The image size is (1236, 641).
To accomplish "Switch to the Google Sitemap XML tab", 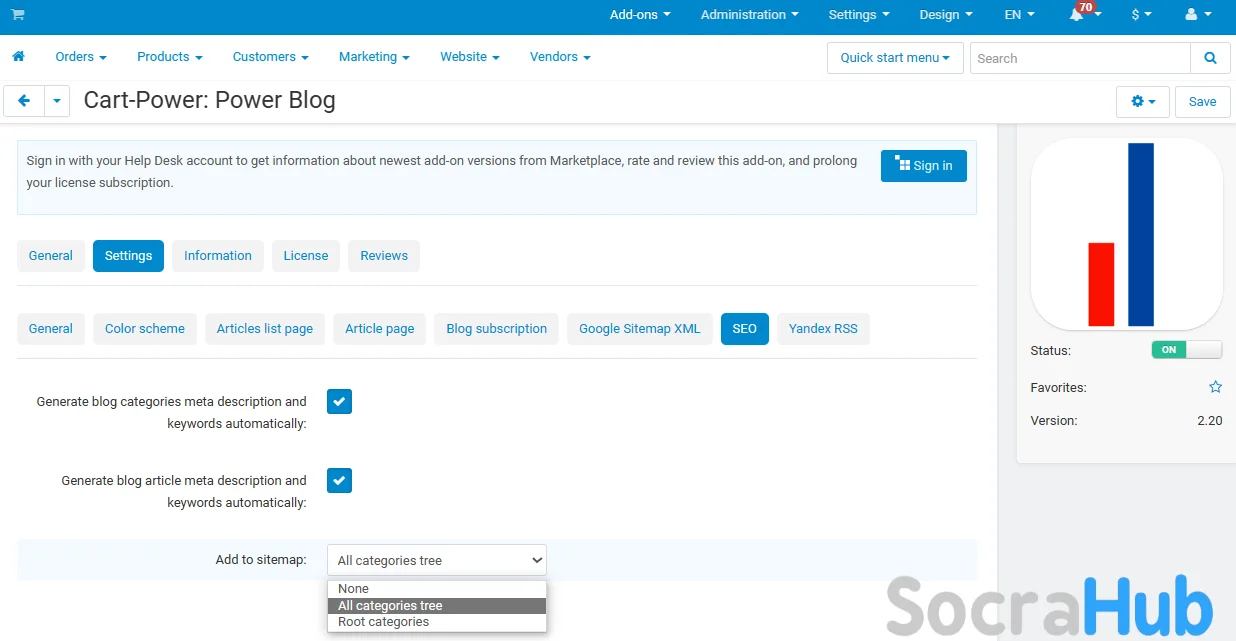I will pos(639,329).
